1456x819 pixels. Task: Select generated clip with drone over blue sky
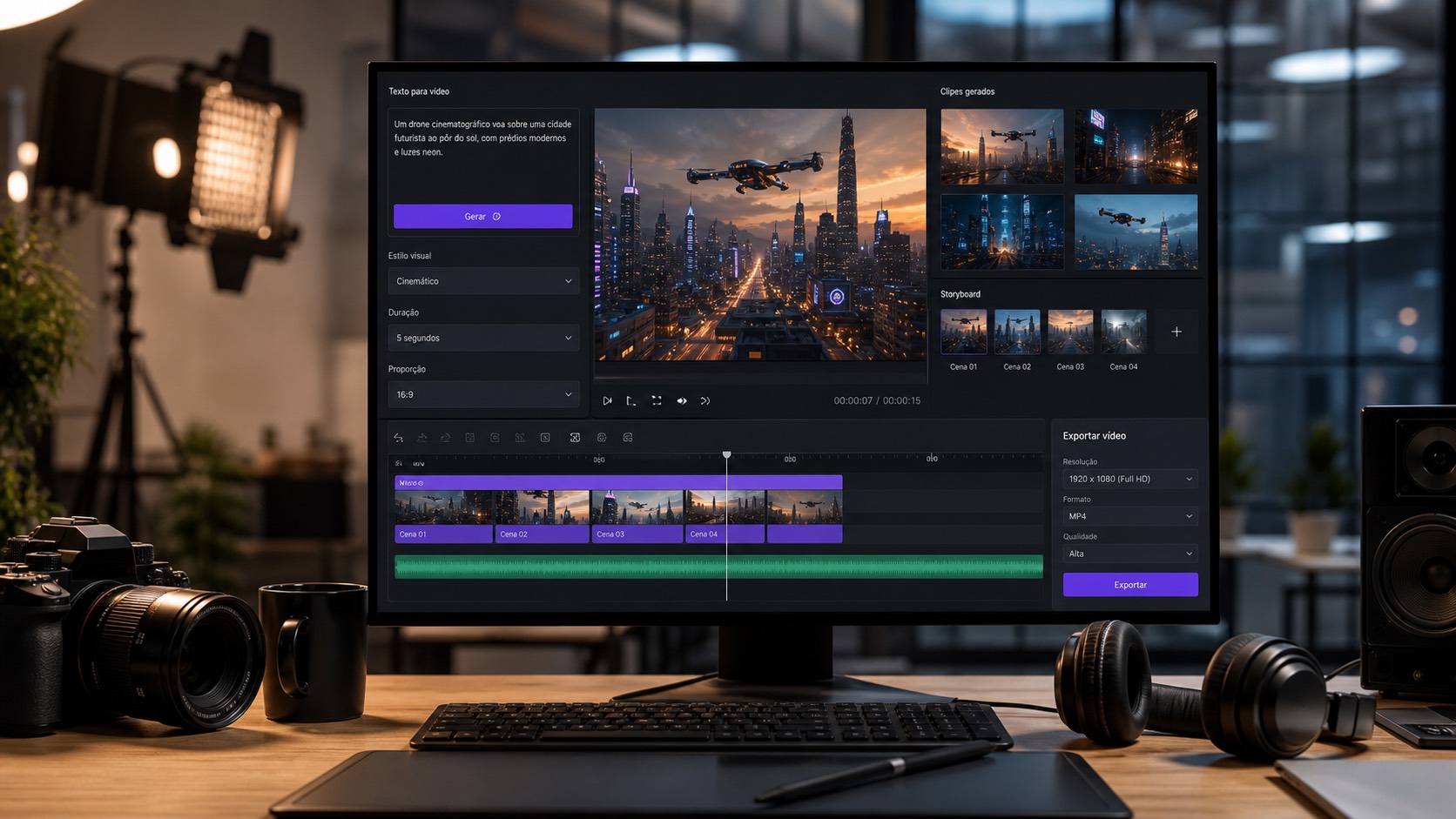(1136, 232)
